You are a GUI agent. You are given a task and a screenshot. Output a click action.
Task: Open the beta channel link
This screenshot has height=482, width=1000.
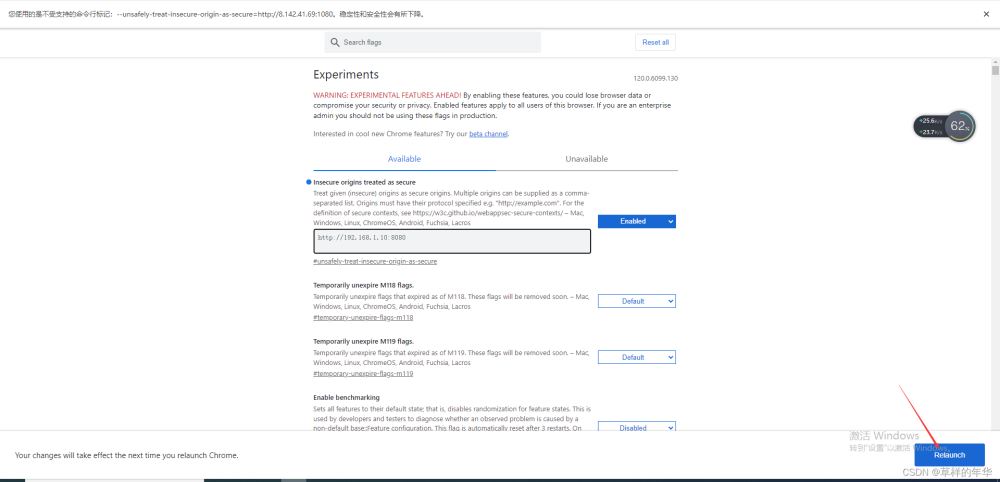489,134
